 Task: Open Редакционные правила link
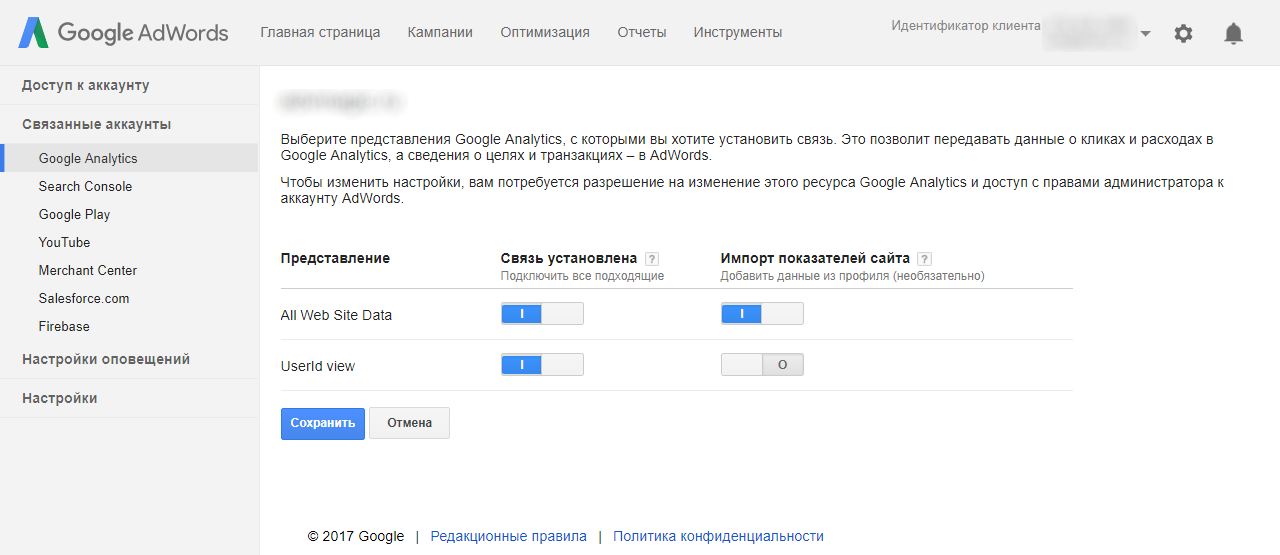(x=509, y=536)
